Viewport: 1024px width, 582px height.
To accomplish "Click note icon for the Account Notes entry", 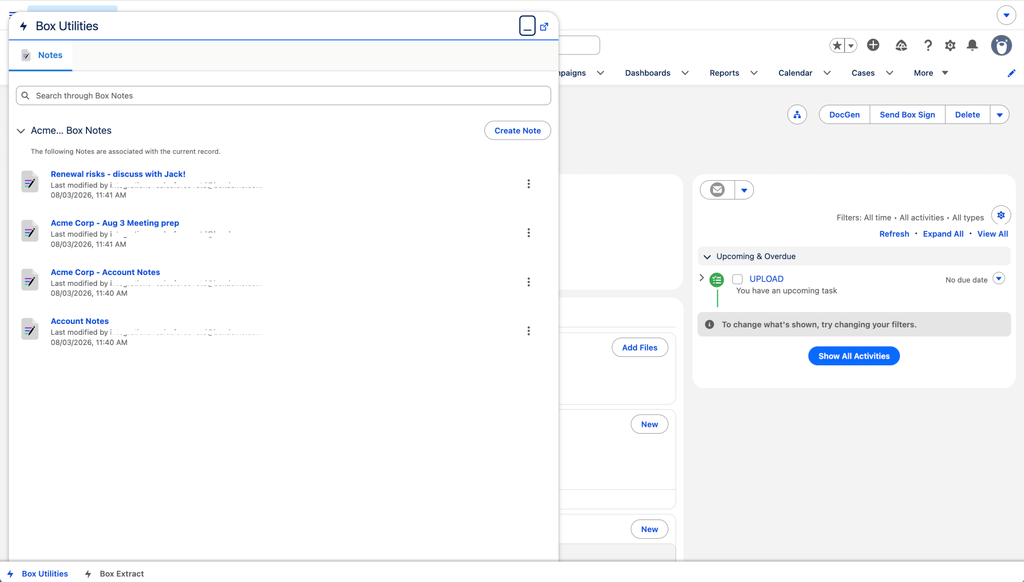I will point(29,330).
